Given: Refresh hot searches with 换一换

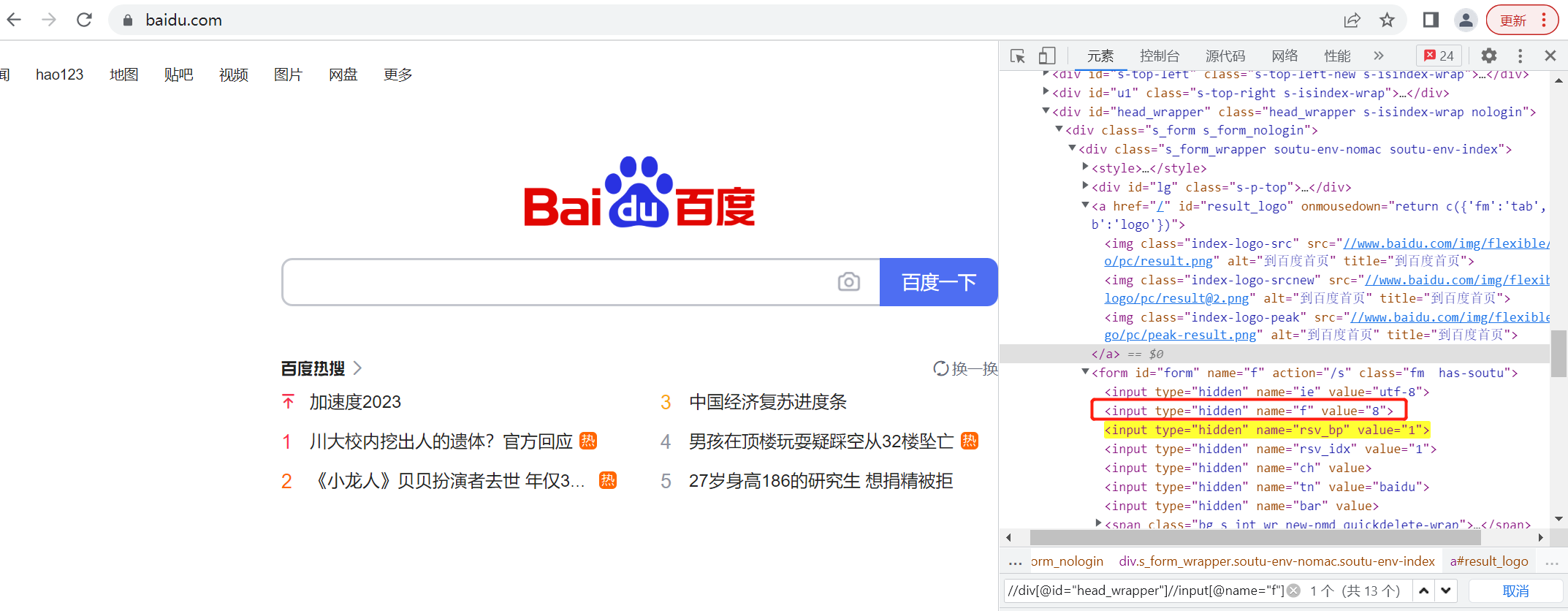Looking at the screenshot, I should 965,368.
